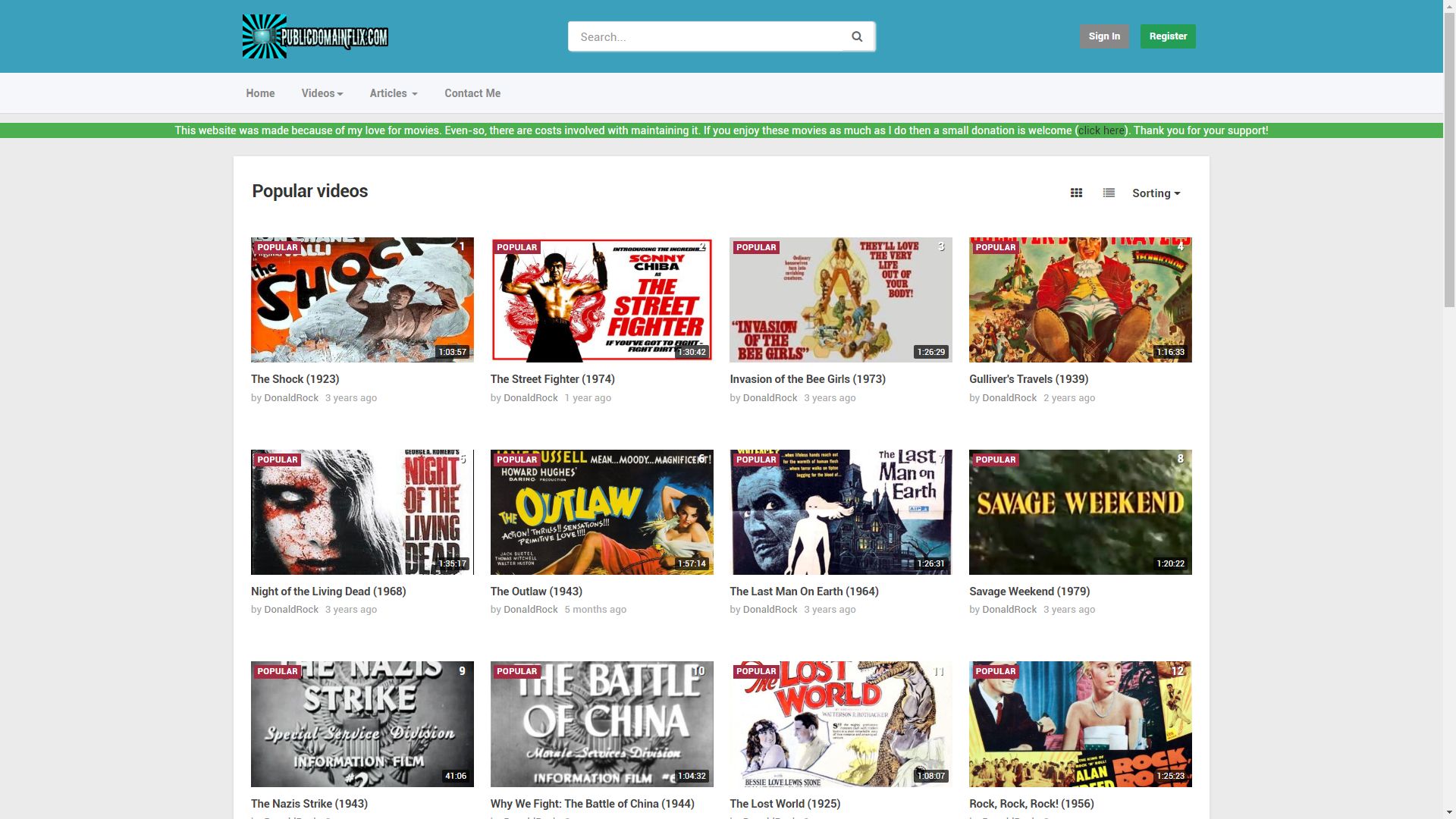Click title Night of the Living Dead (1968)

(328, 591)
